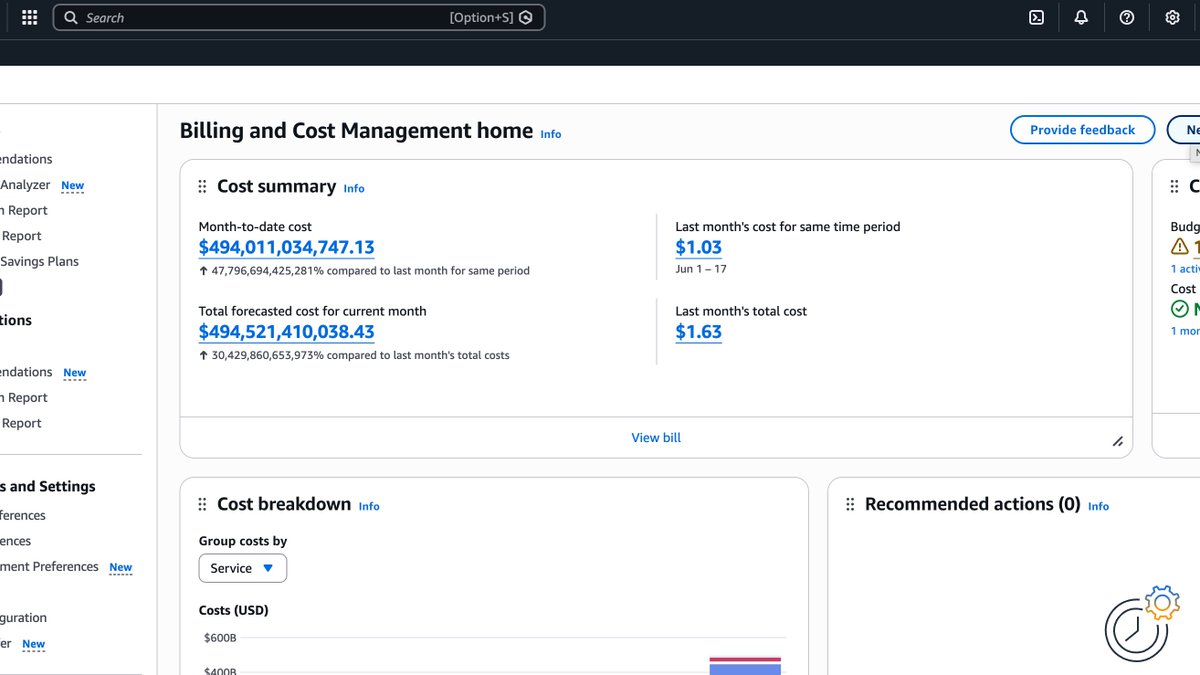Grab the Cost summary drag handle
This screenshot has height=675, width=1200.
202,186
